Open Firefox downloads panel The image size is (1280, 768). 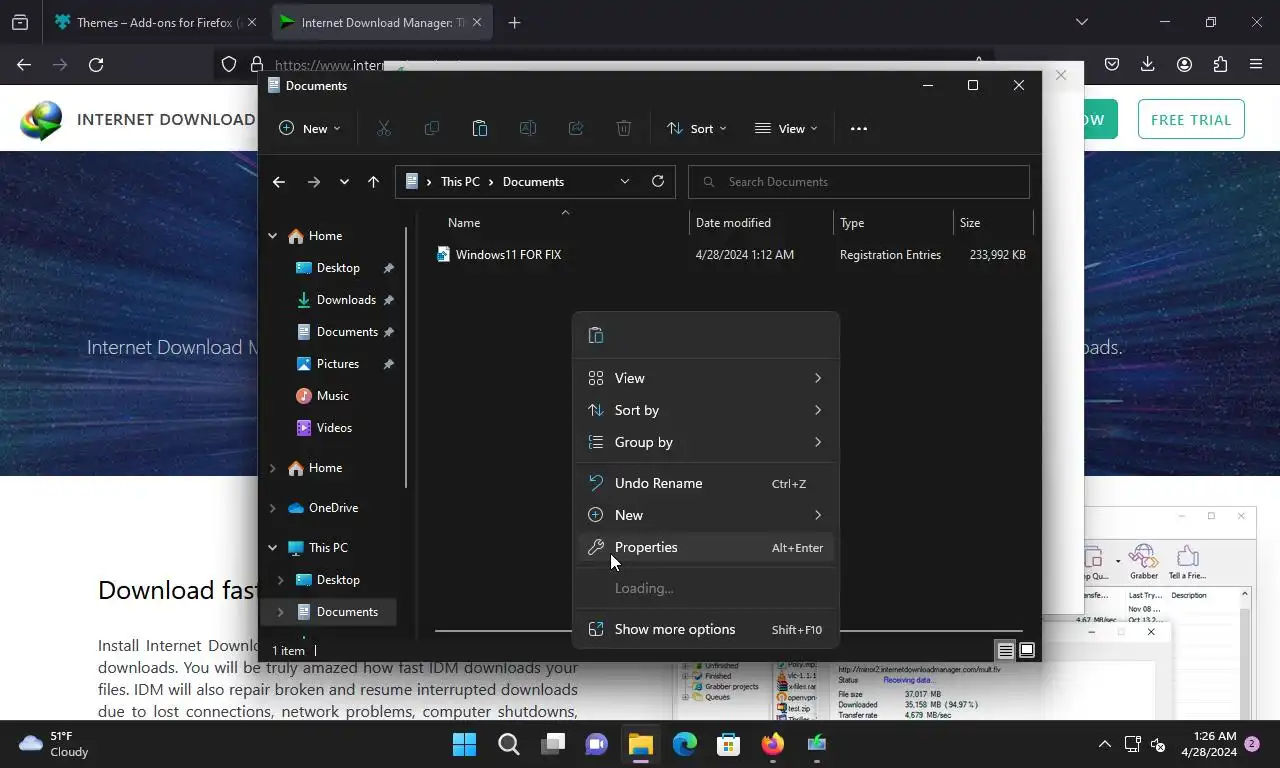pyautogui.click(x=1147, y=64)
